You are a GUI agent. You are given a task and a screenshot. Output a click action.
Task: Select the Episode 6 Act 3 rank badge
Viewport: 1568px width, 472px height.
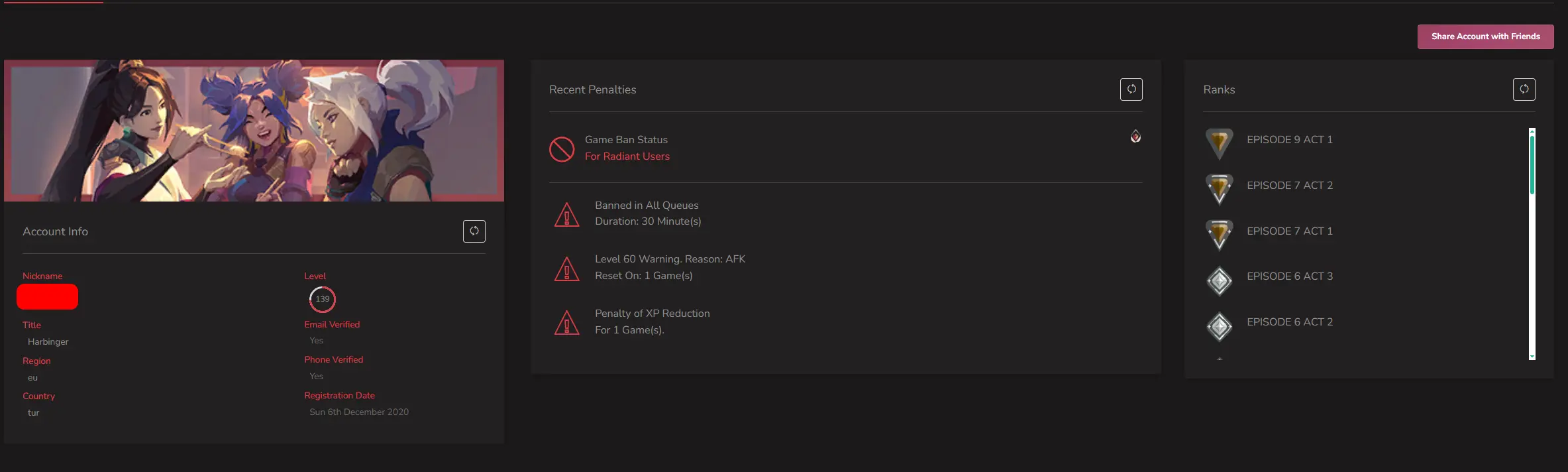click(x=1219, y=280)
